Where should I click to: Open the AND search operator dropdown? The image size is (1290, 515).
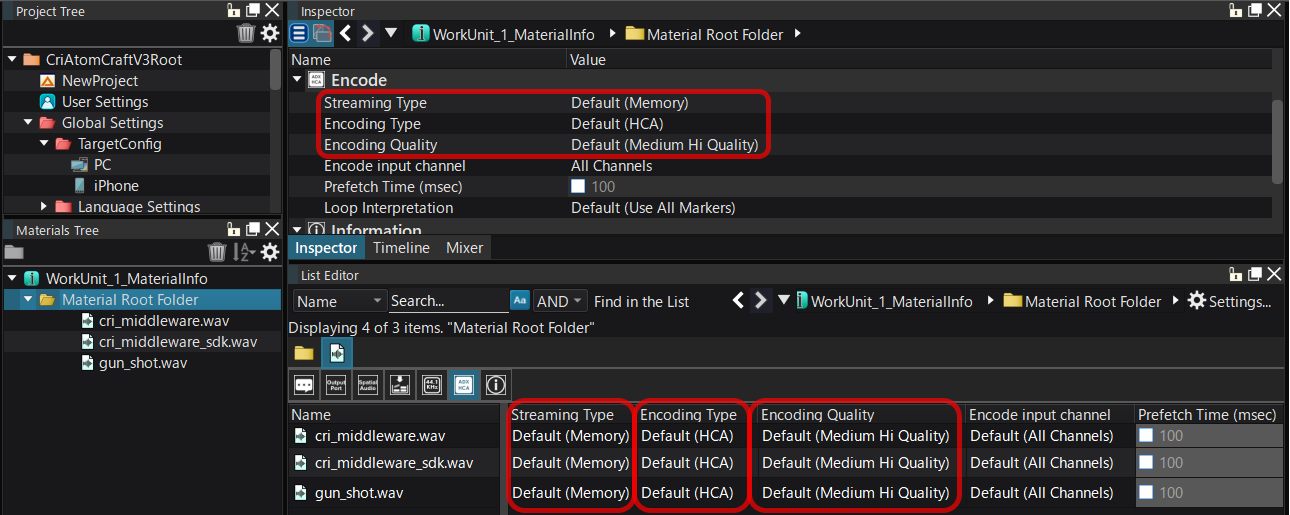coord(559,300)
